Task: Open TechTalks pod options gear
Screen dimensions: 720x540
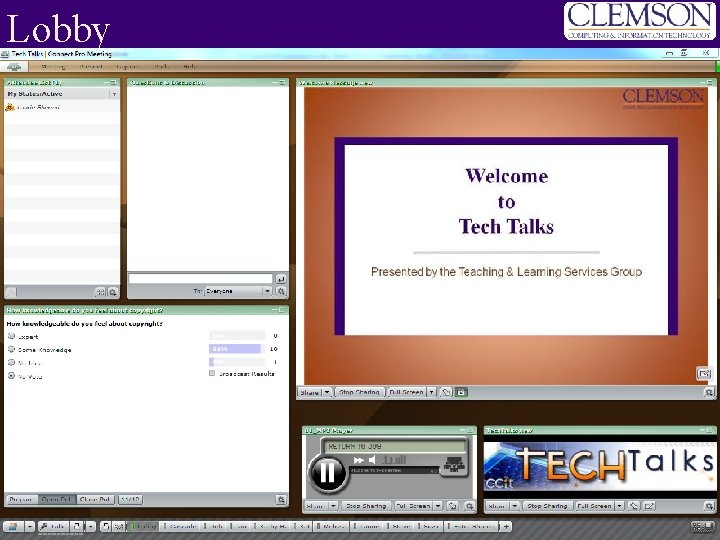Action: click(x=709, y=506)
